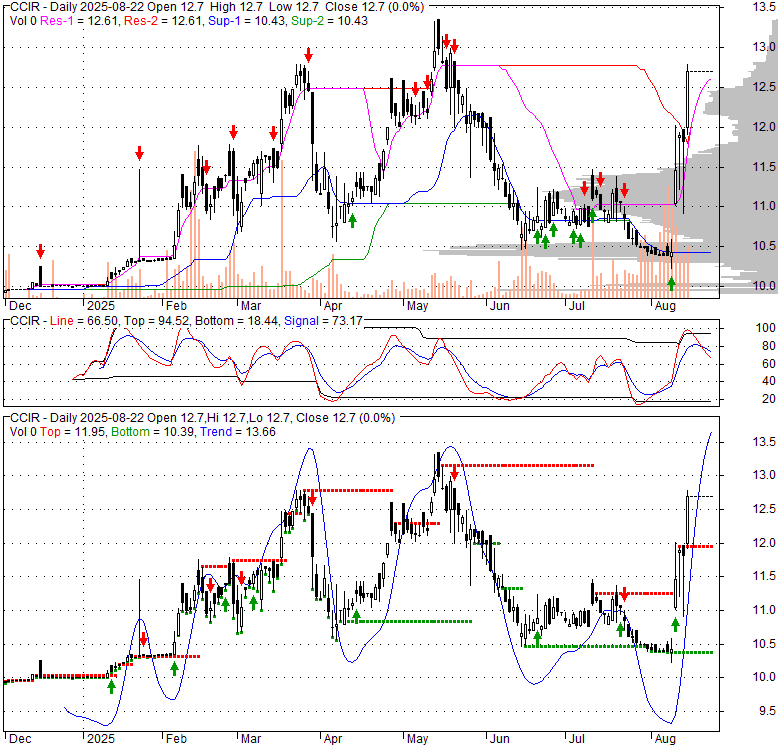Click the red down arrow in December on top chart

coord(40,251)
